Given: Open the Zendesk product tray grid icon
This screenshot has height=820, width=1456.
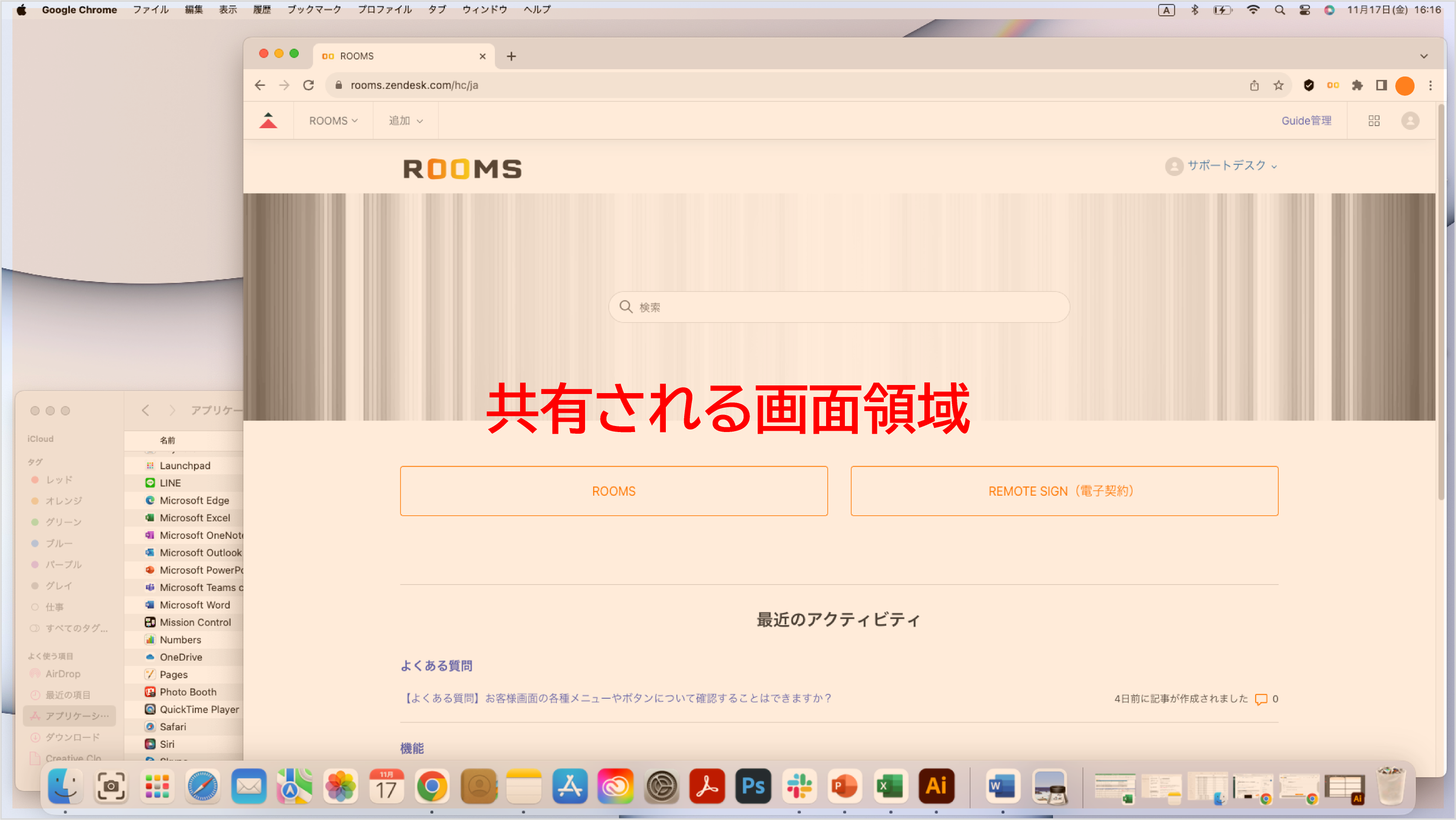Looking at the screenshot, I should coord(1374,121).
